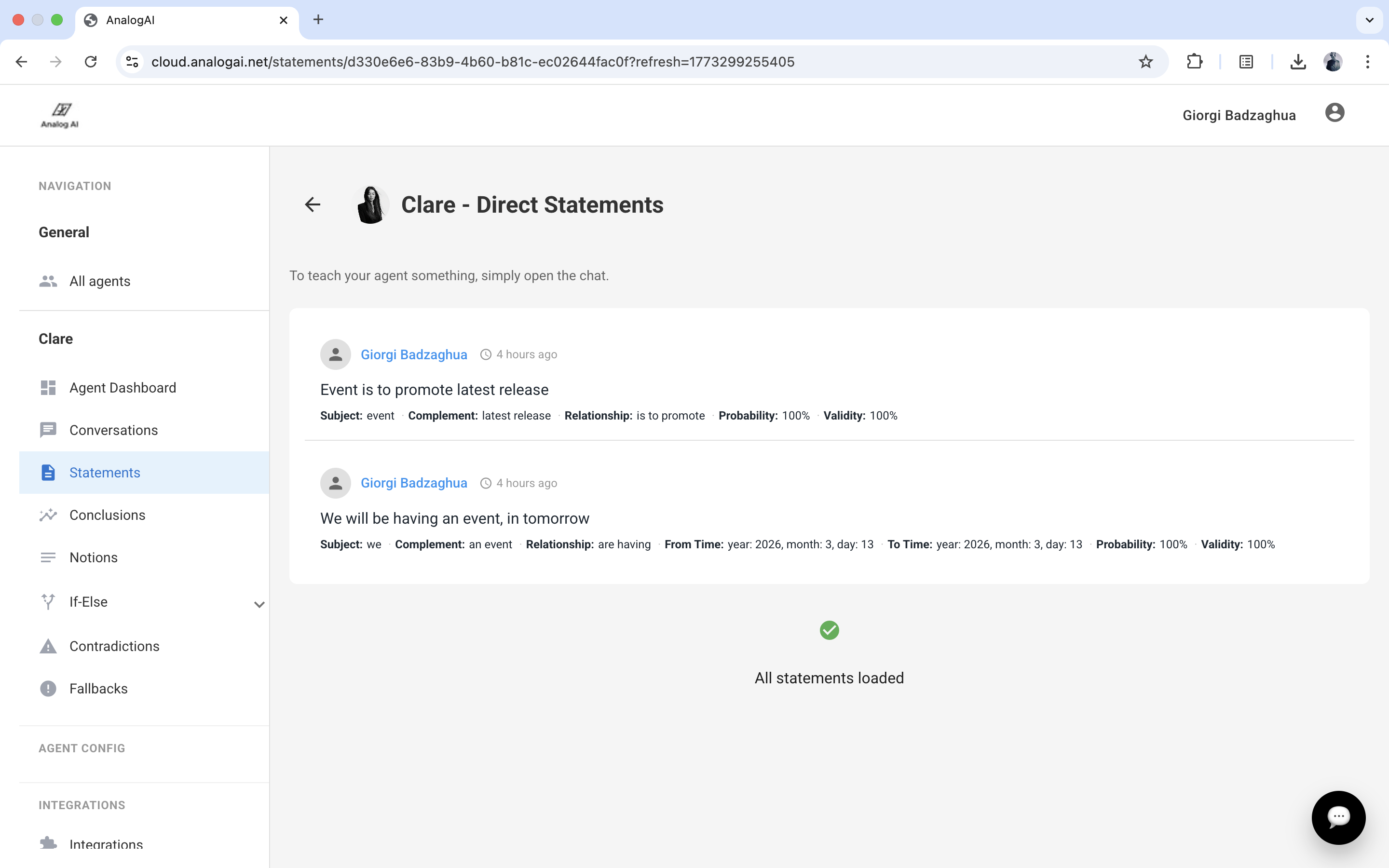Image resolution: width=1389 pixels, height=868 pixels.
Task: Open the Chrome three-dot menu
Action: click(x=1367, y=62)
